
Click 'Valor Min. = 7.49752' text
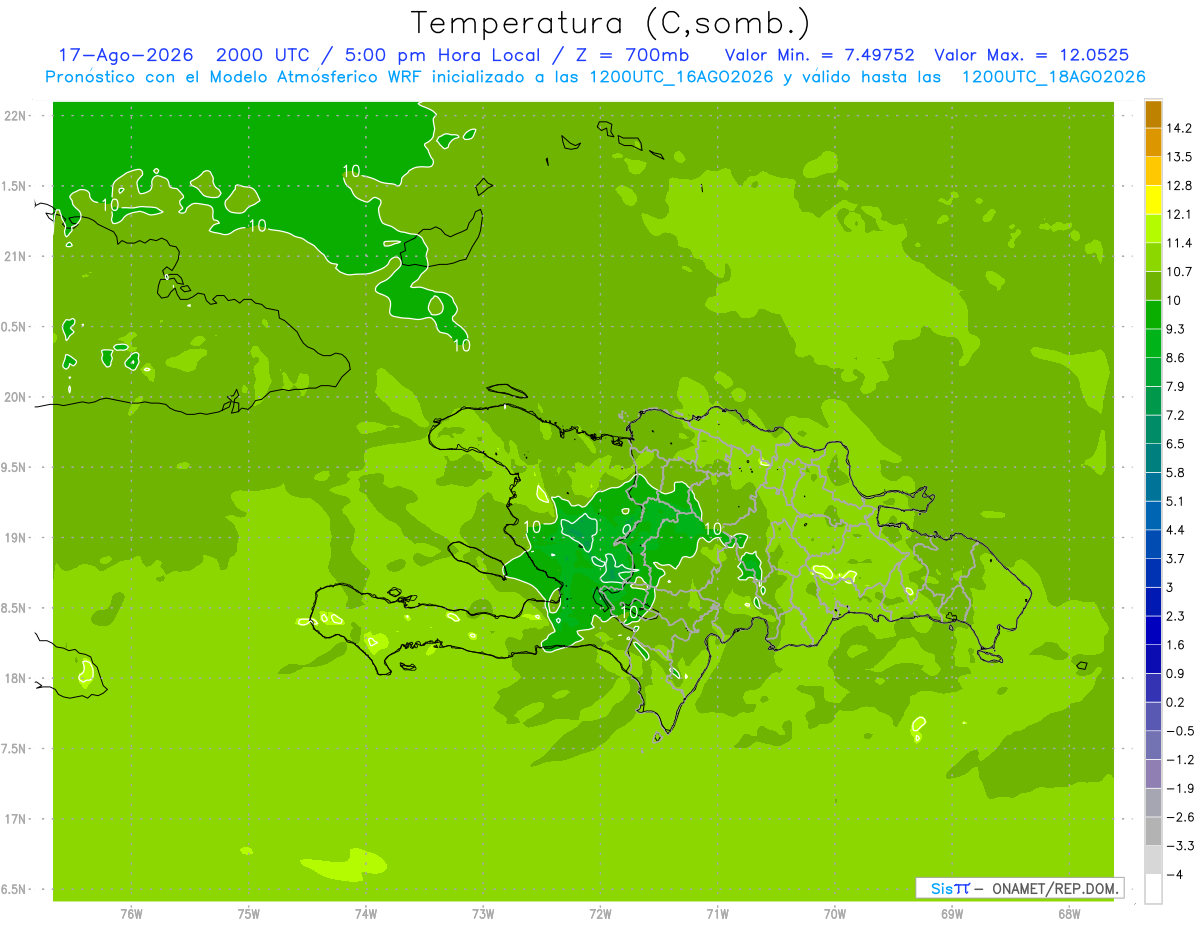point(820,55)
